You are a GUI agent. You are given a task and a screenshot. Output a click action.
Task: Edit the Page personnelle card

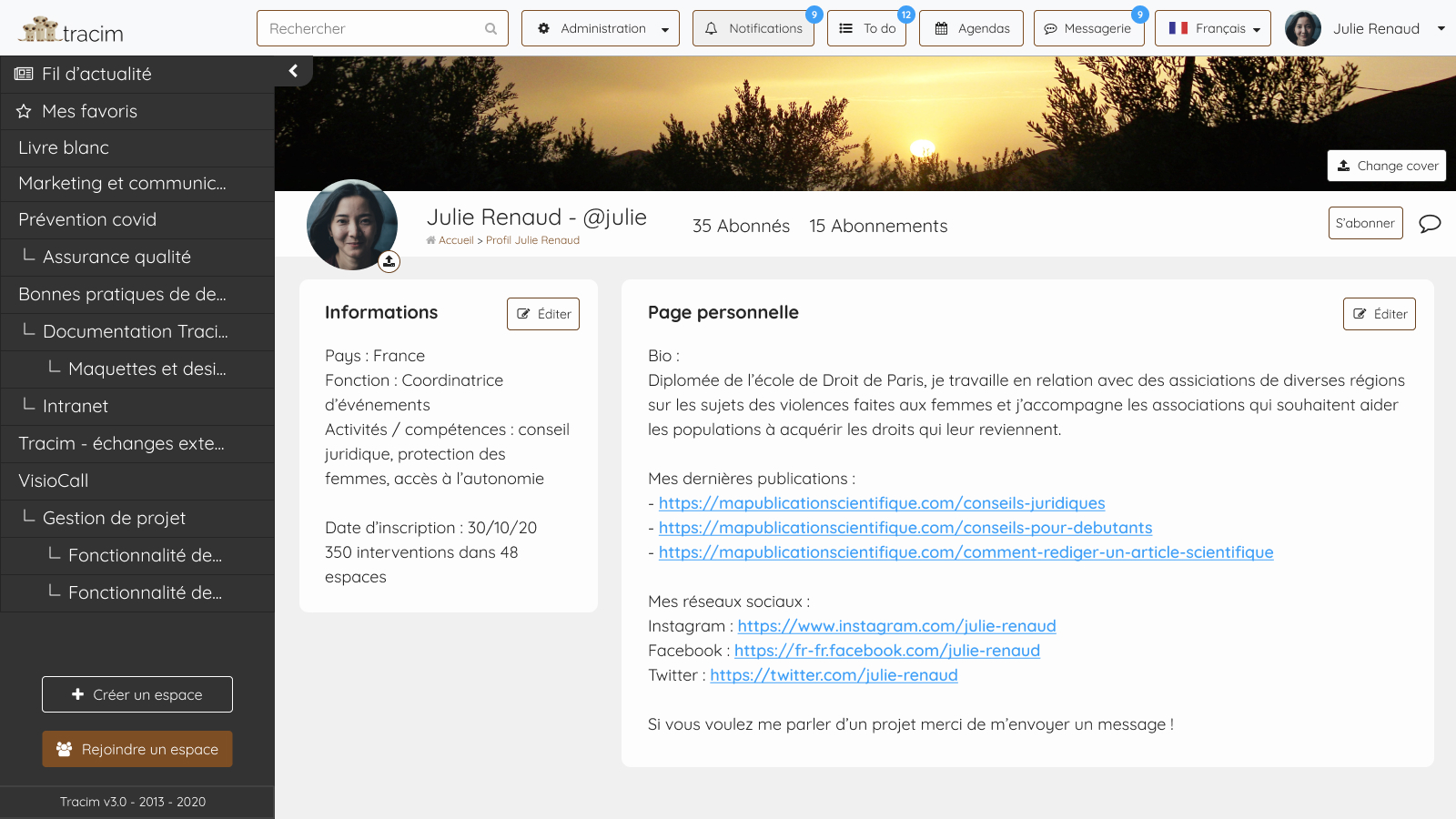coord(1380,314)
